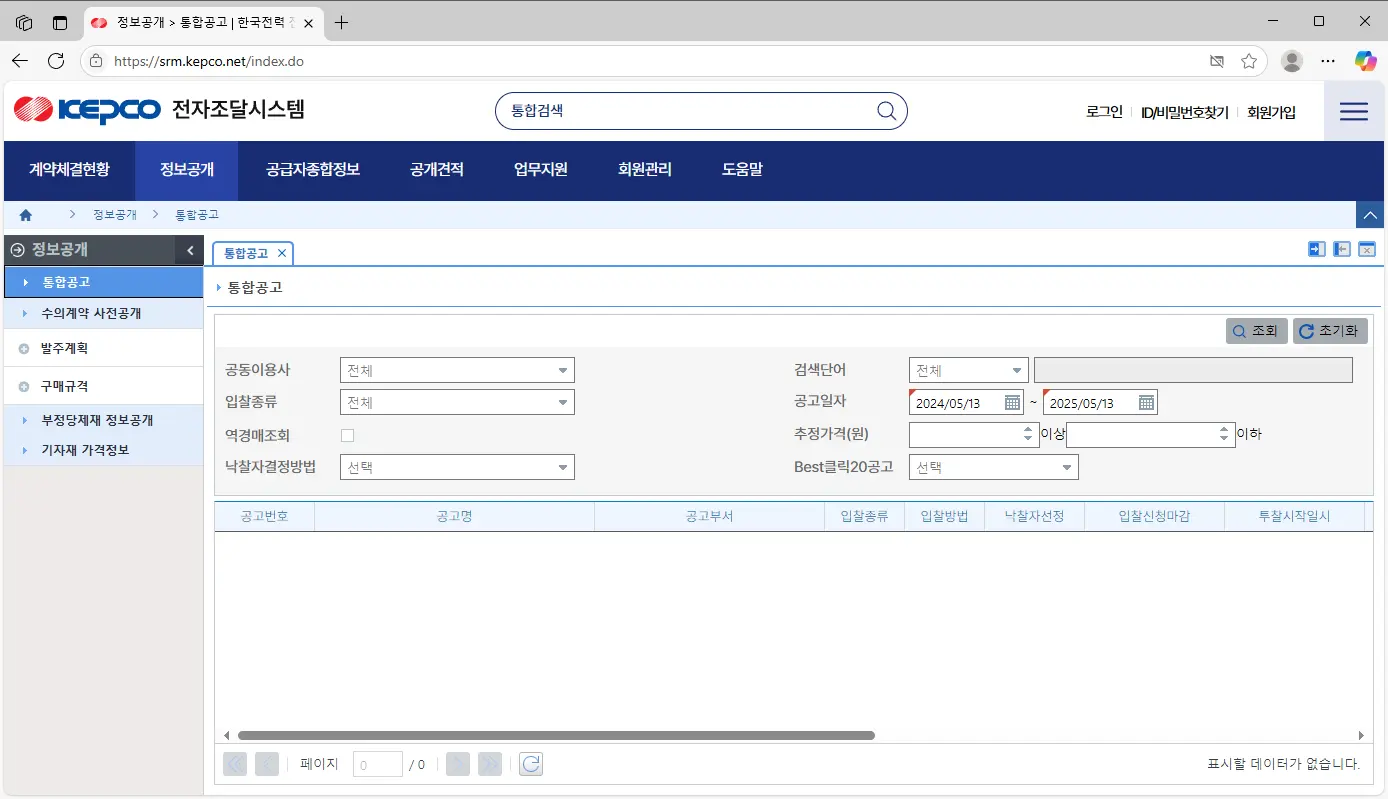Click the 로그인 link
The height and width of the screenshot is (799, 1388).
[1104, 112]
